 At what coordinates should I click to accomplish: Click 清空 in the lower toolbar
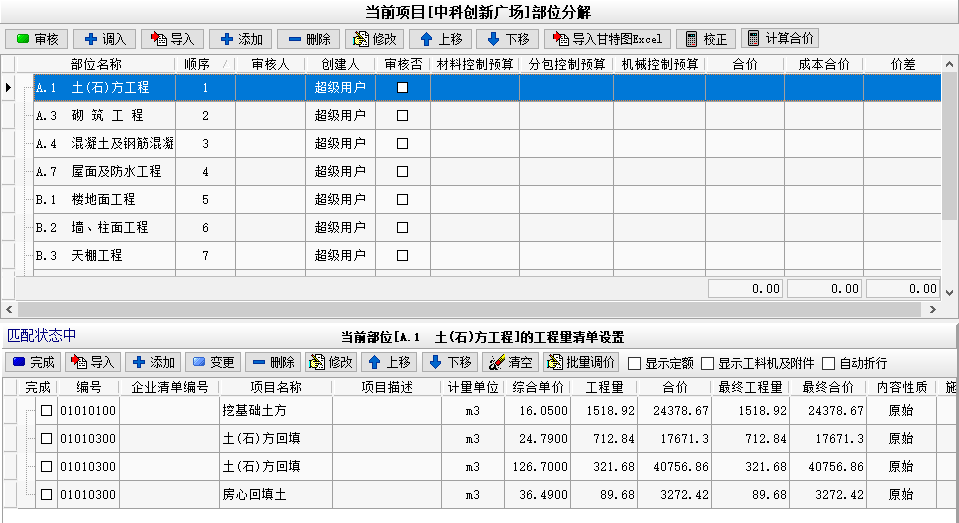[510, 362]
